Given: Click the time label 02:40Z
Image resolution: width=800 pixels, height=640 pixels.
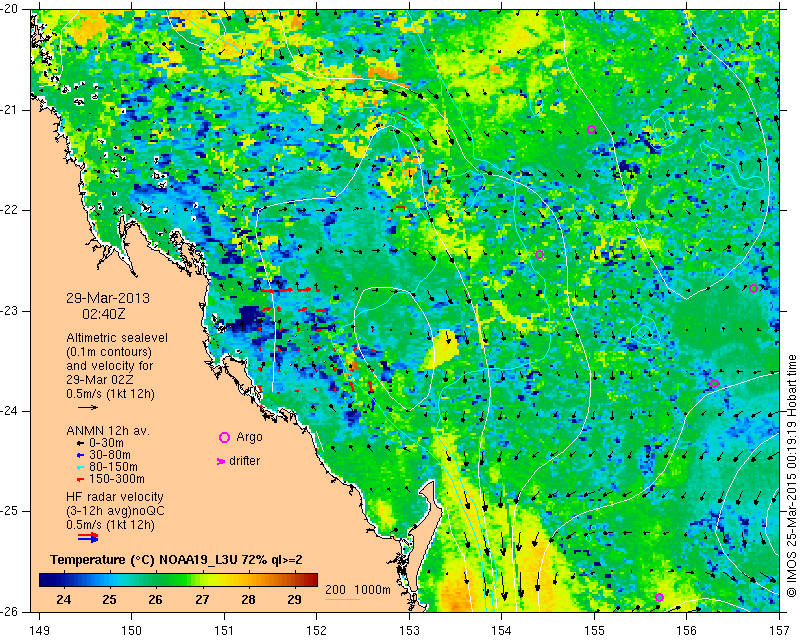Looking at the screenshot, I should point(104,314).
